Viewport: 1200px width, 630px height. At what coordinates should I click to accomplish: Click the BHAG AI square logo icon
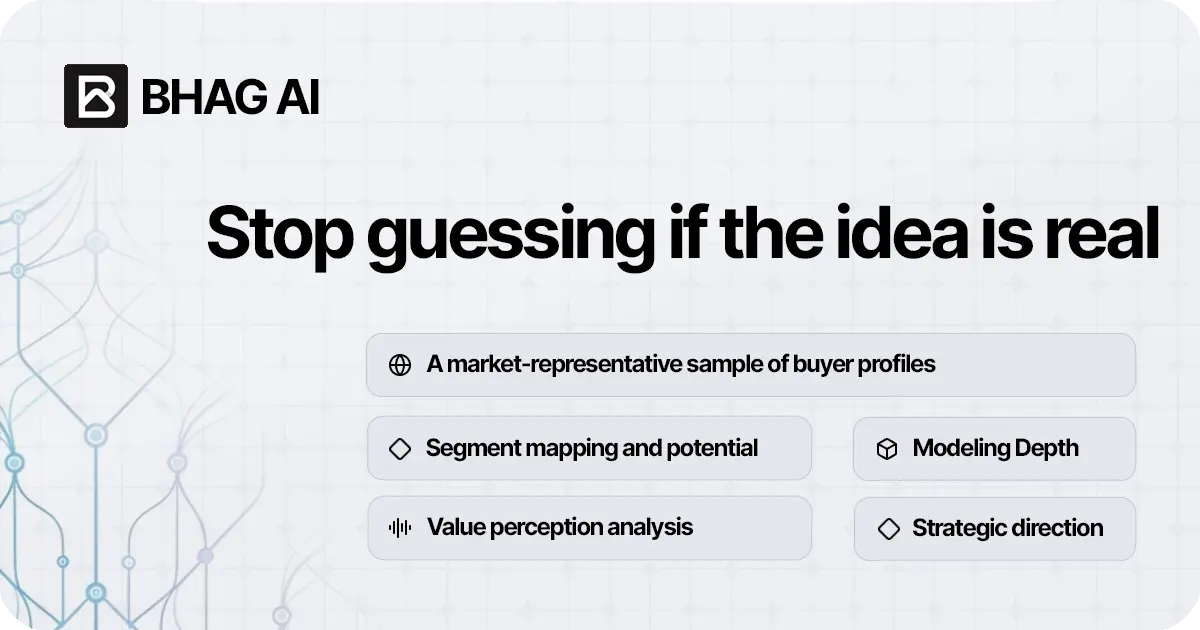pos(96,96)
